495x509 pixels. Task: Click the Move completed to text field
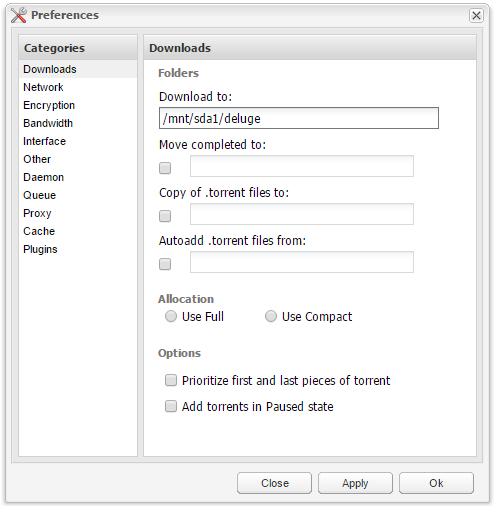click(302, 166)
